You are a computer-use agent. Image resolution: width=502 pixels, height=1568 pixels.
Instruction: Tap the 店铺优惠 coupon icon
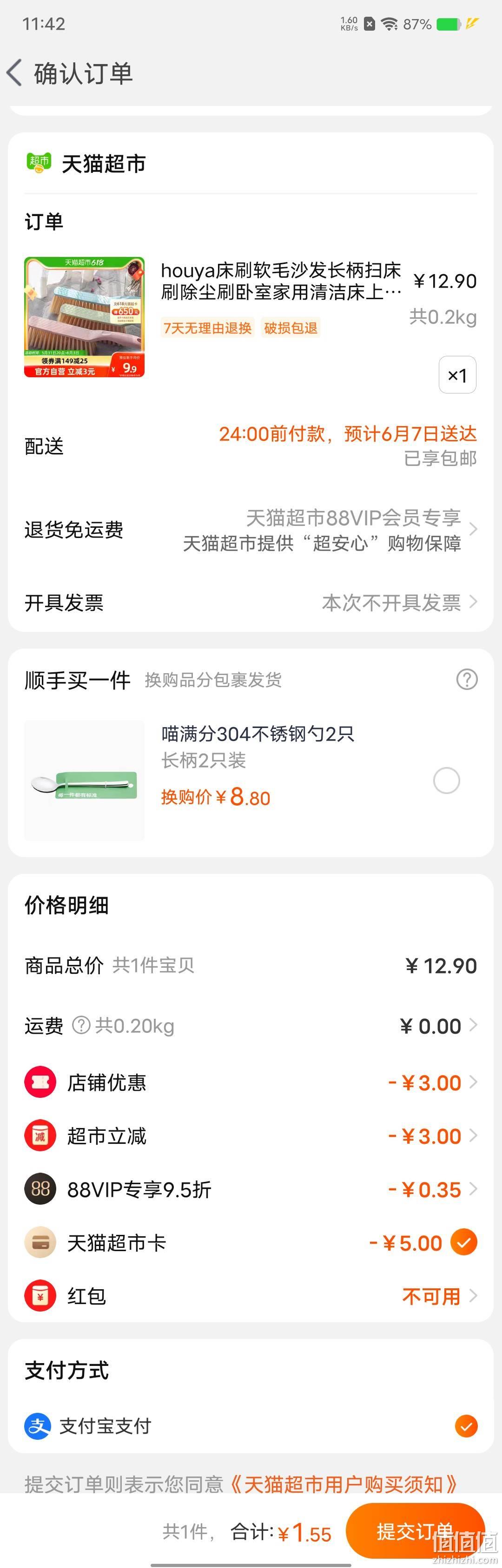pos(40,1082)
